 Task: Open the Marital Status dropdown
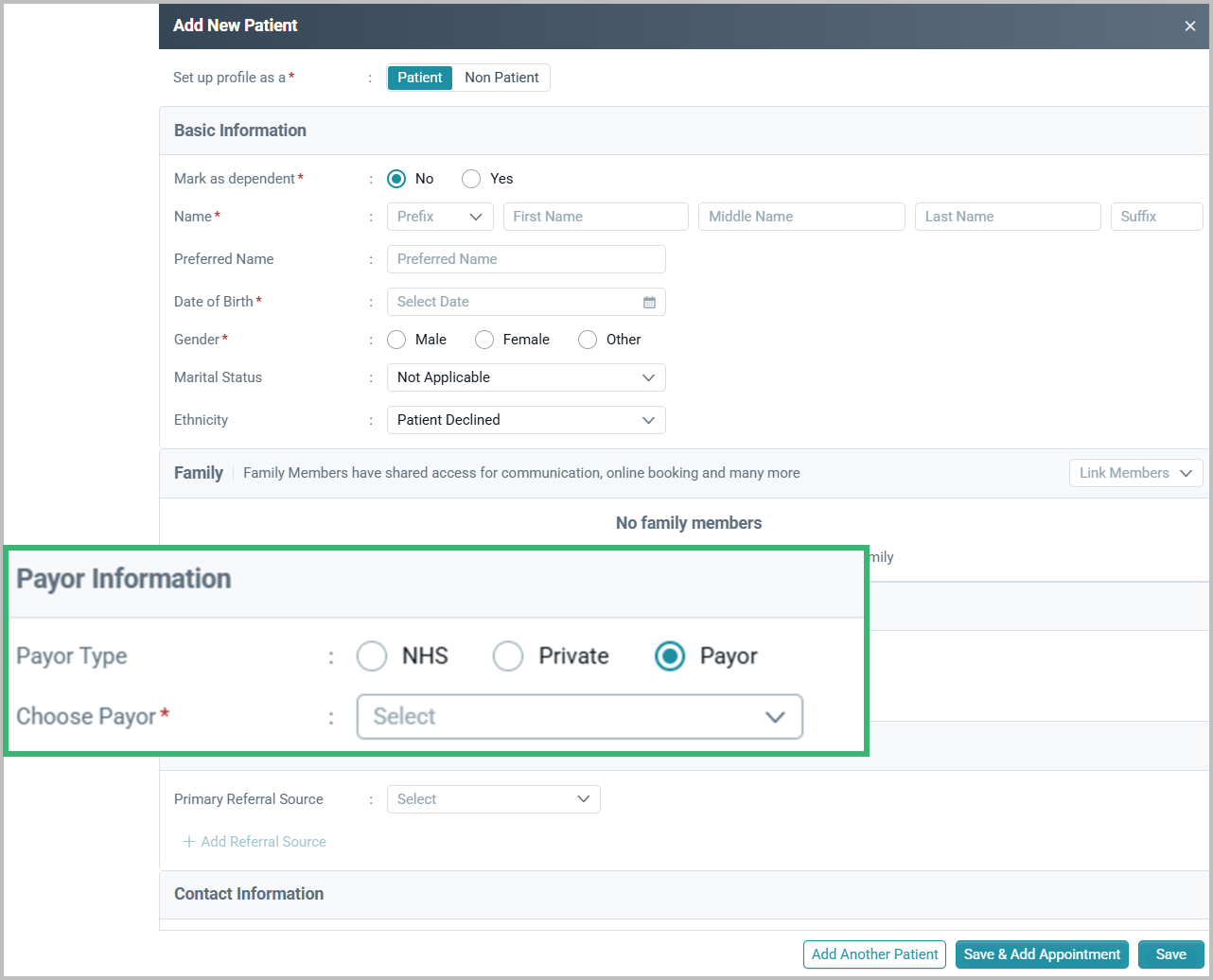pos(526,377)
